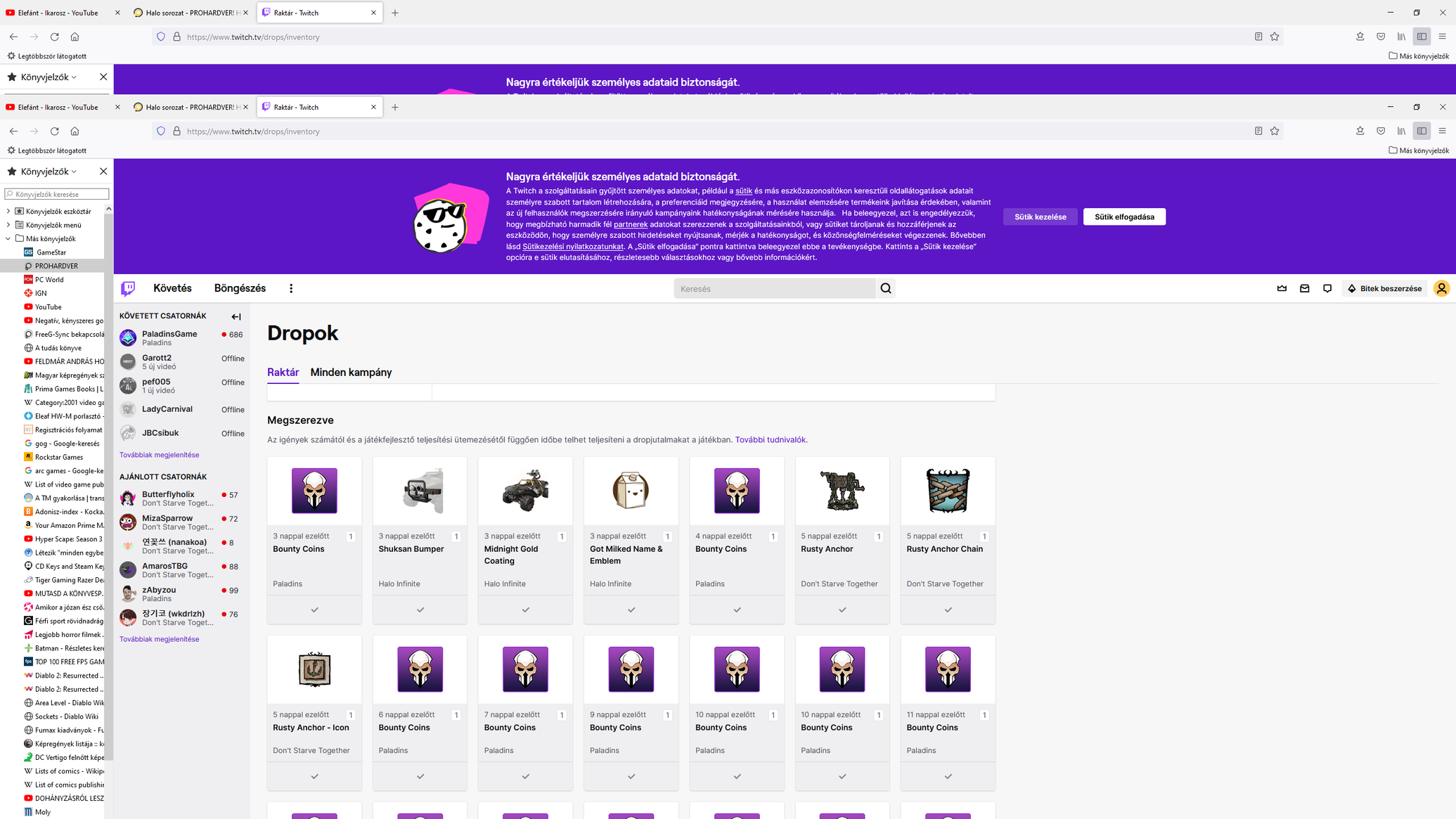Click the checkmark under Rusty Anchor Chain
Screen dimensions: 1456x819
click(x=948, y=610)
